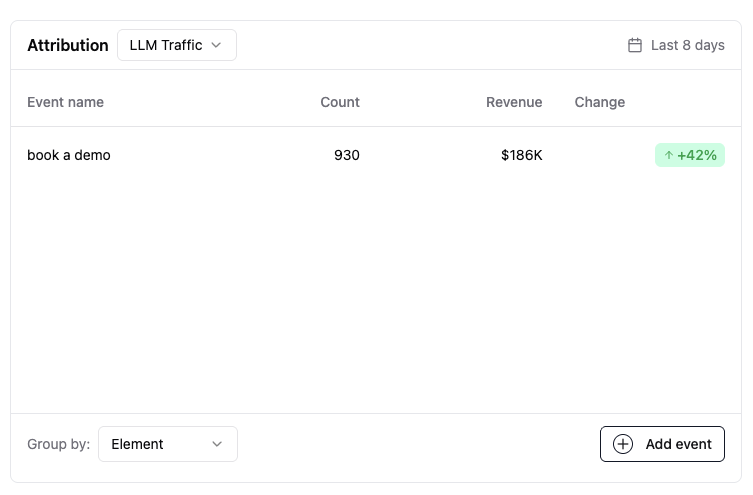Click the empty area below the event row

point(376,290)
